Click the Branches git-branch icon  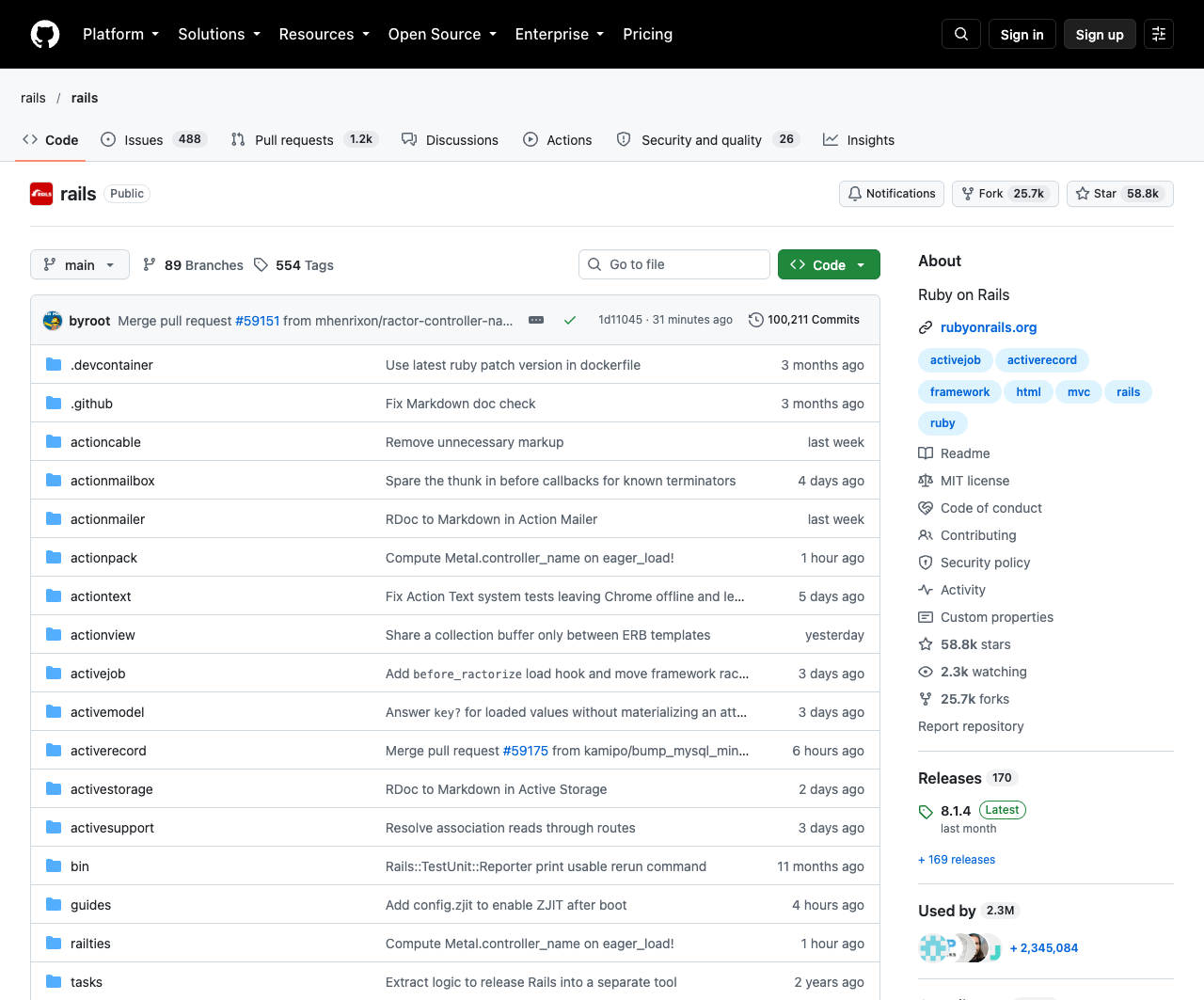point(150,265)
